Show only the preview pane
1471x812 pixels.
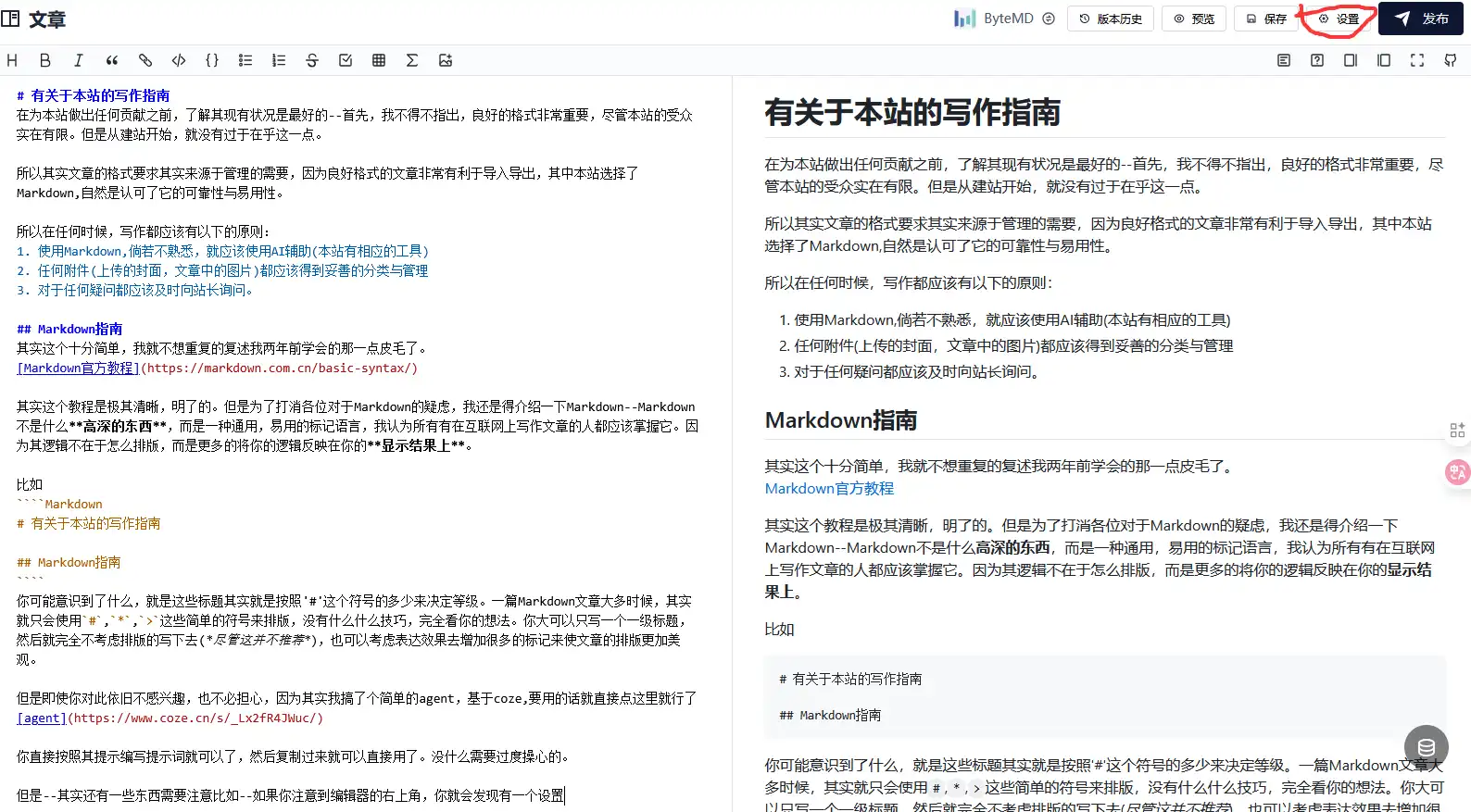pyautogui.click(x=1384, y=60)
